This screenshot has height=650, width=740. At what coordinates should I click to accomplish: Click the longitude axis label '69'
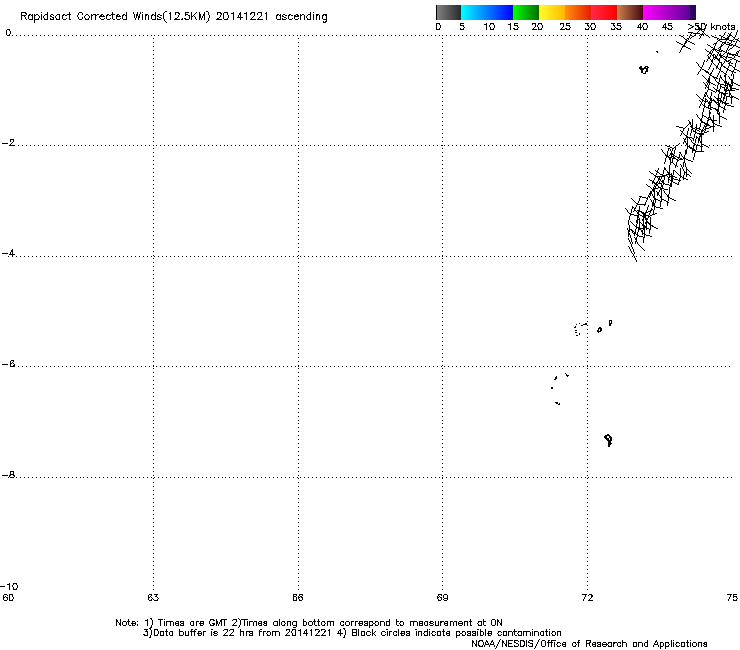[442, 598]
